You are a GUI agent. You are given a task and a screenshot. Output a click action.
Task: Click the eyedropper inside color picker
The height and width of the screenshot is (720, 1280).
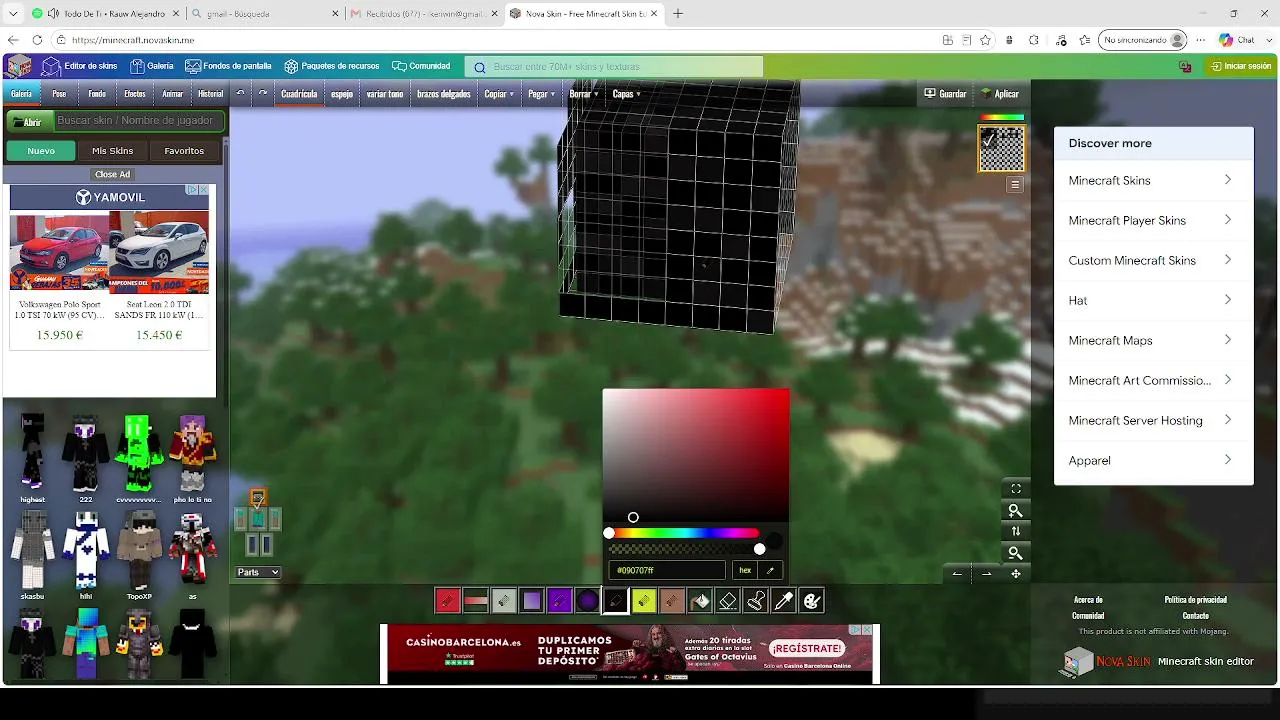point(770,570)
